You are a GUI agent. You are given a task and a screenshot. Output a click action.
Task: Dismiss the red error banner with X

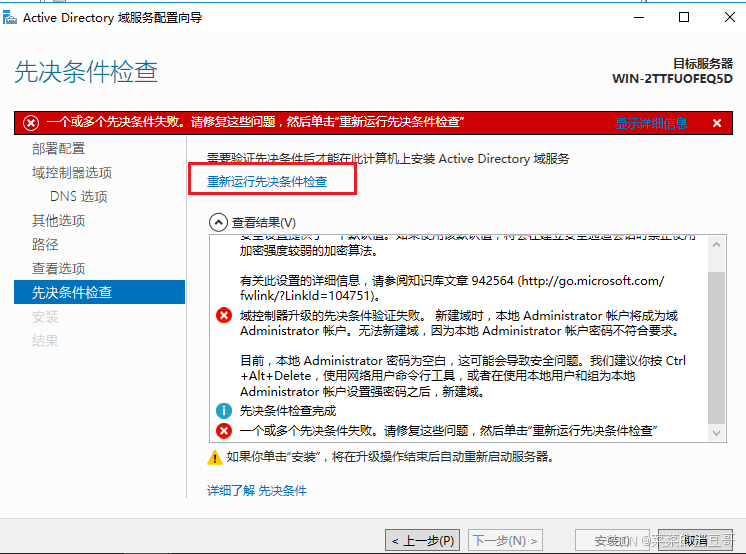tap(717, 123)
